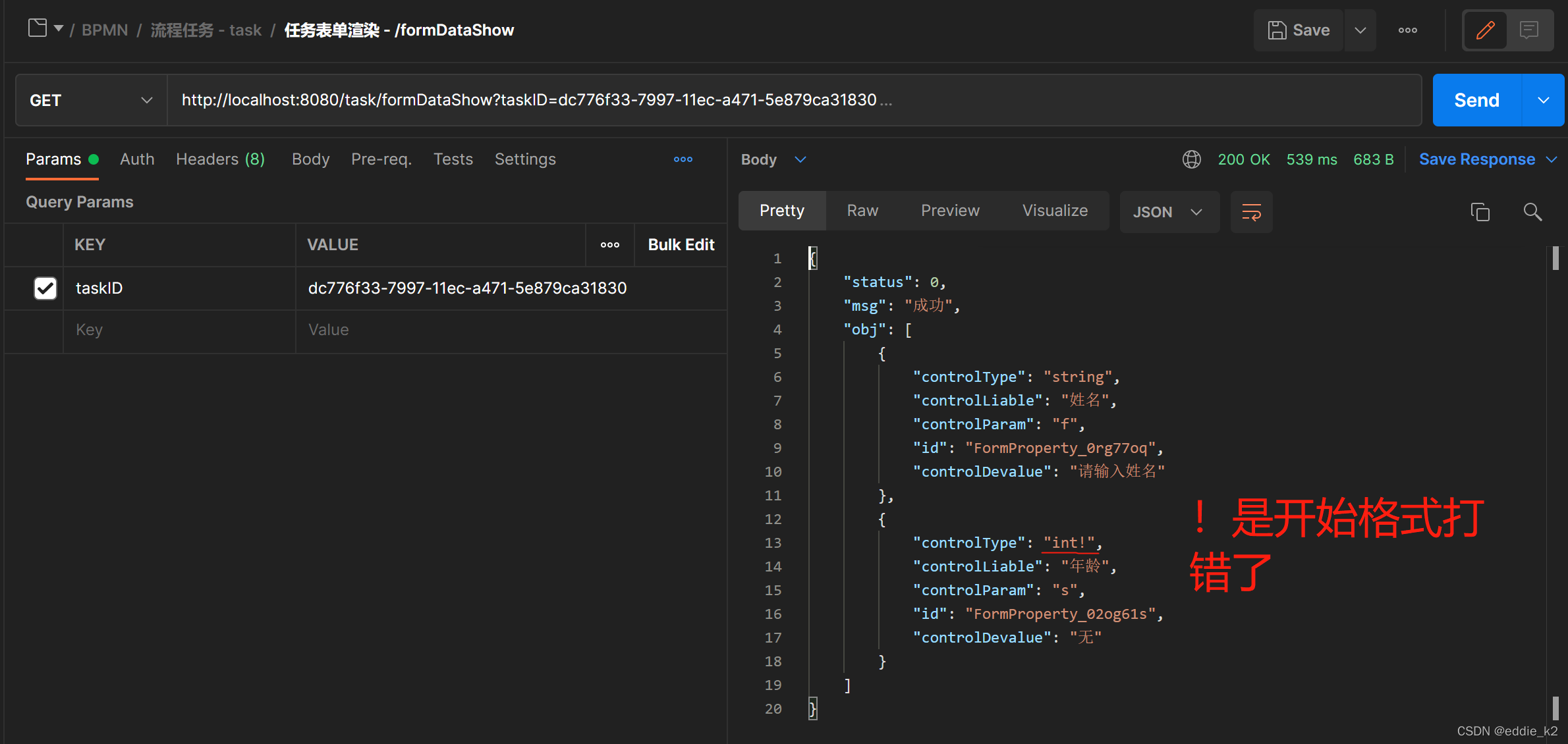1568x744 pixels.
Task: Open the response Body dropdown
Action: [773, 159]
